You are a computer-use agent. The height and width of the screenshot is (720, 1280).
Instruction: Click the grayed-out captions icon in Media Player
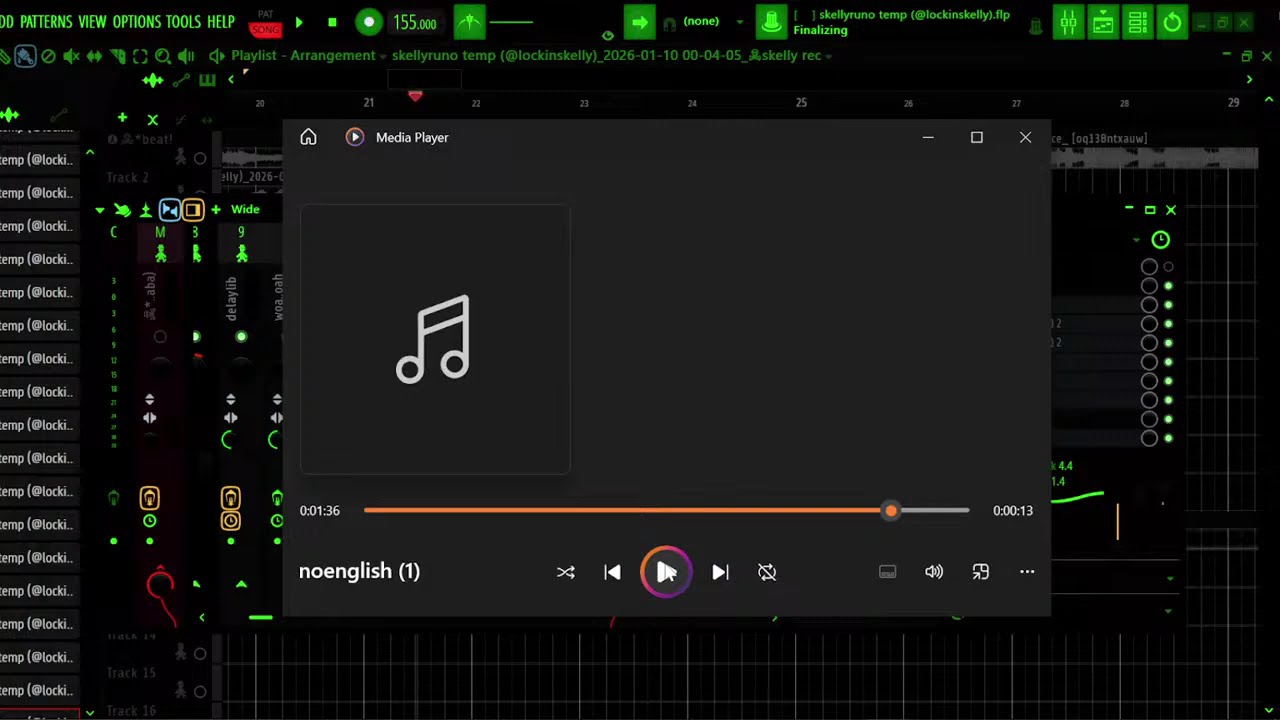[x=887, y=572]
